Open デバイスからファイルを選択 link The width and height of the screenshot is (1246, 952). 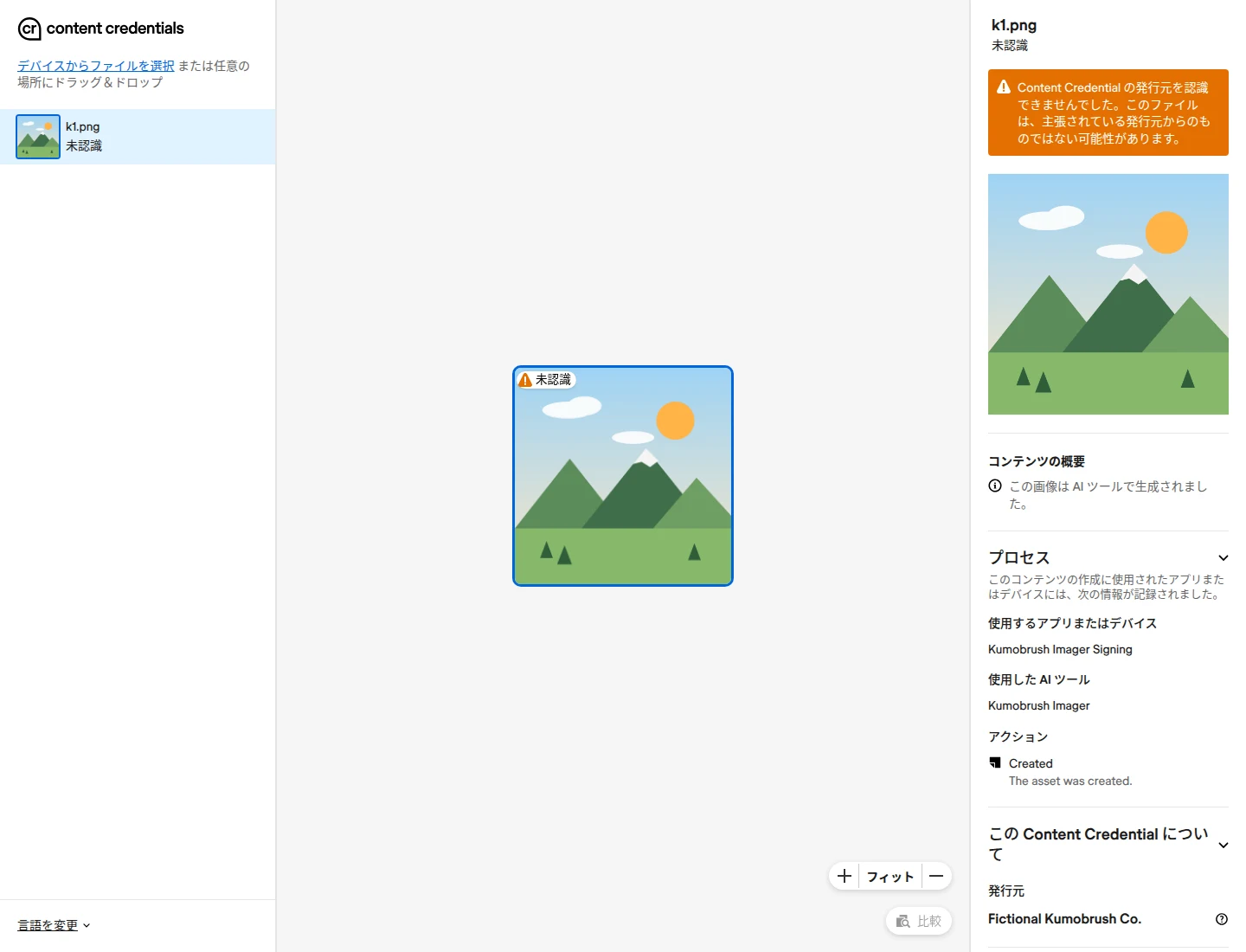[x=96, y=66]
